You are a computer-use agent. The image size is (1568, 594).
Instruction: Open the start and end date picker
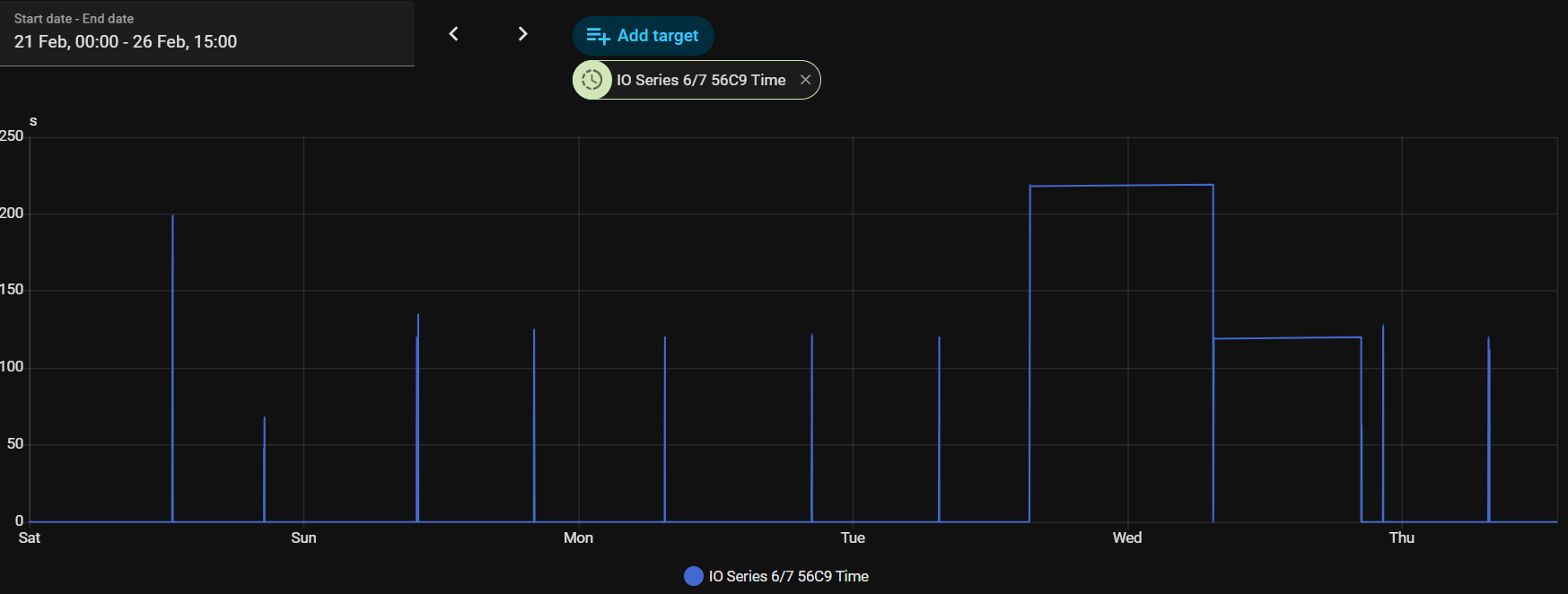click(x=206, y=33)
